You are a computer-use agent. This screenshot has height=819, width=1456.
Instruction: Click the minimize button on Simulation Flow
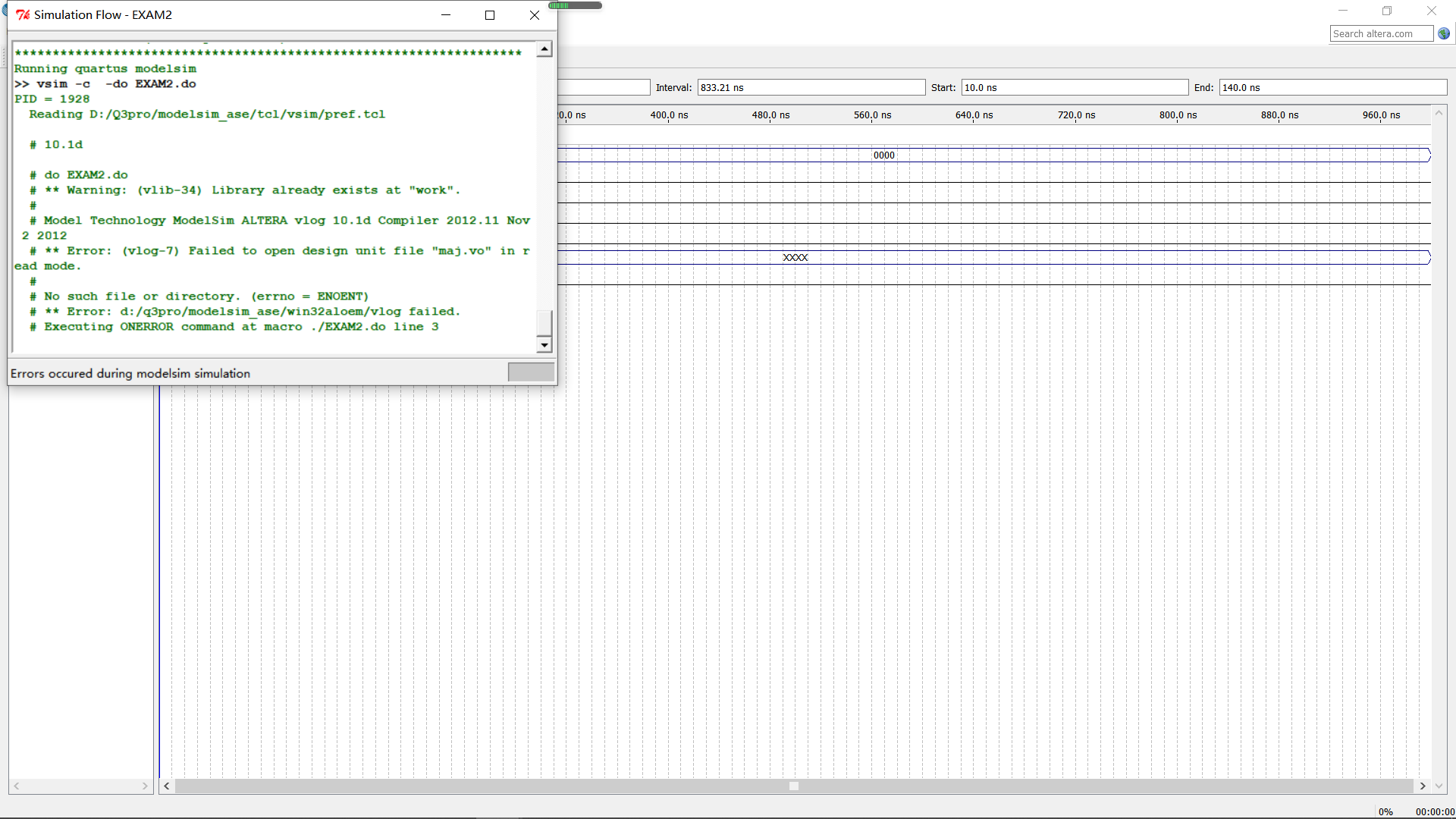(446, 14)
